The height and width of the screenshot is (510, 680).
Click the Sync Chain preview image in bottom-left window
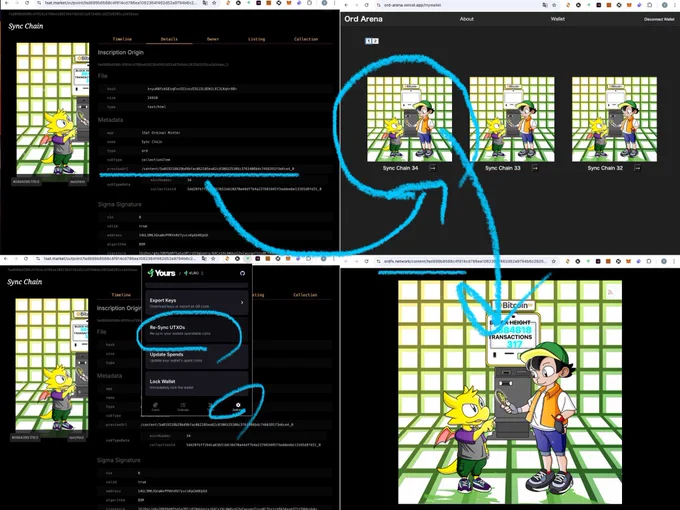52,364
